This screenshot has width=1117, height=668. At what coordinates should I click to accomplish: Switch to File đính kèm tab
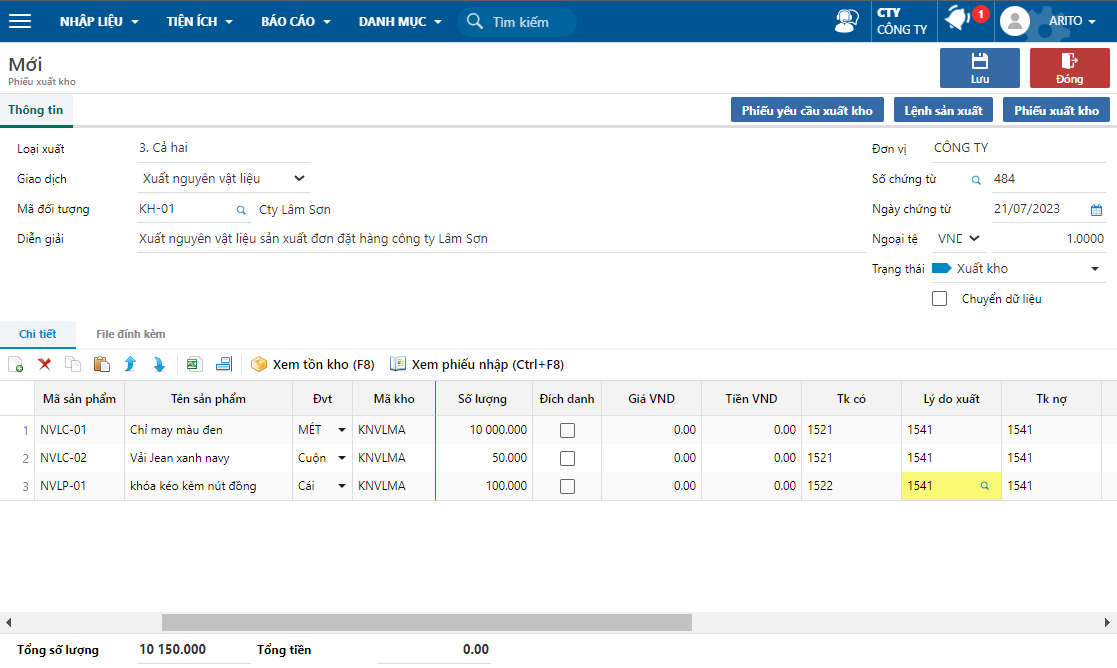coord(131,334)
